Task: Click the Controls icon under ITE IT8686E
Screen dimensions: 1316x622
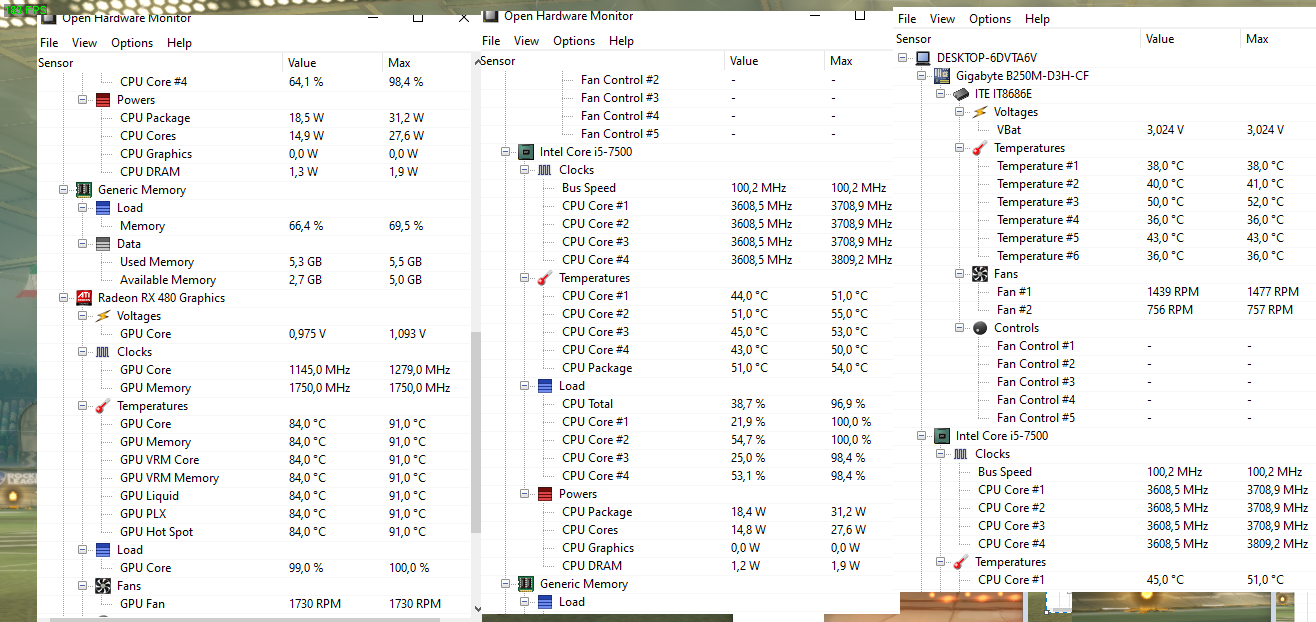Action: coord(980,328)
